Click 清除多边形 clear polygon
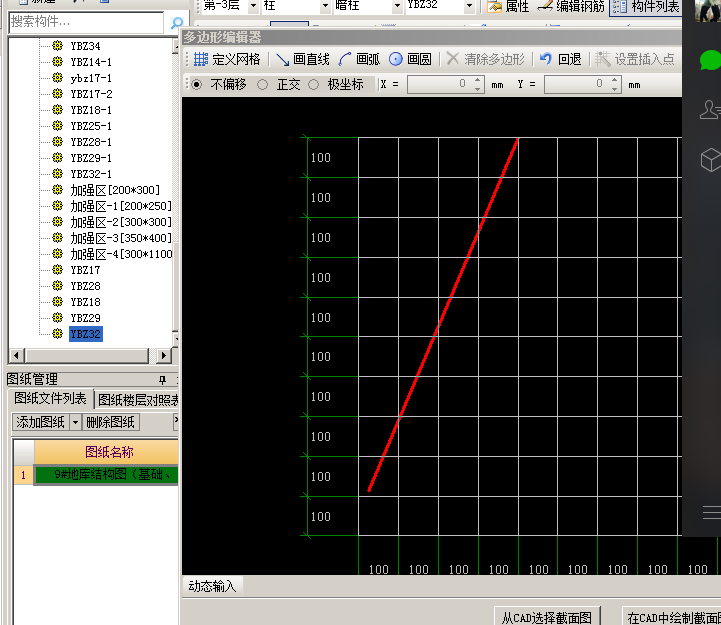 click(x=486, y=59)
